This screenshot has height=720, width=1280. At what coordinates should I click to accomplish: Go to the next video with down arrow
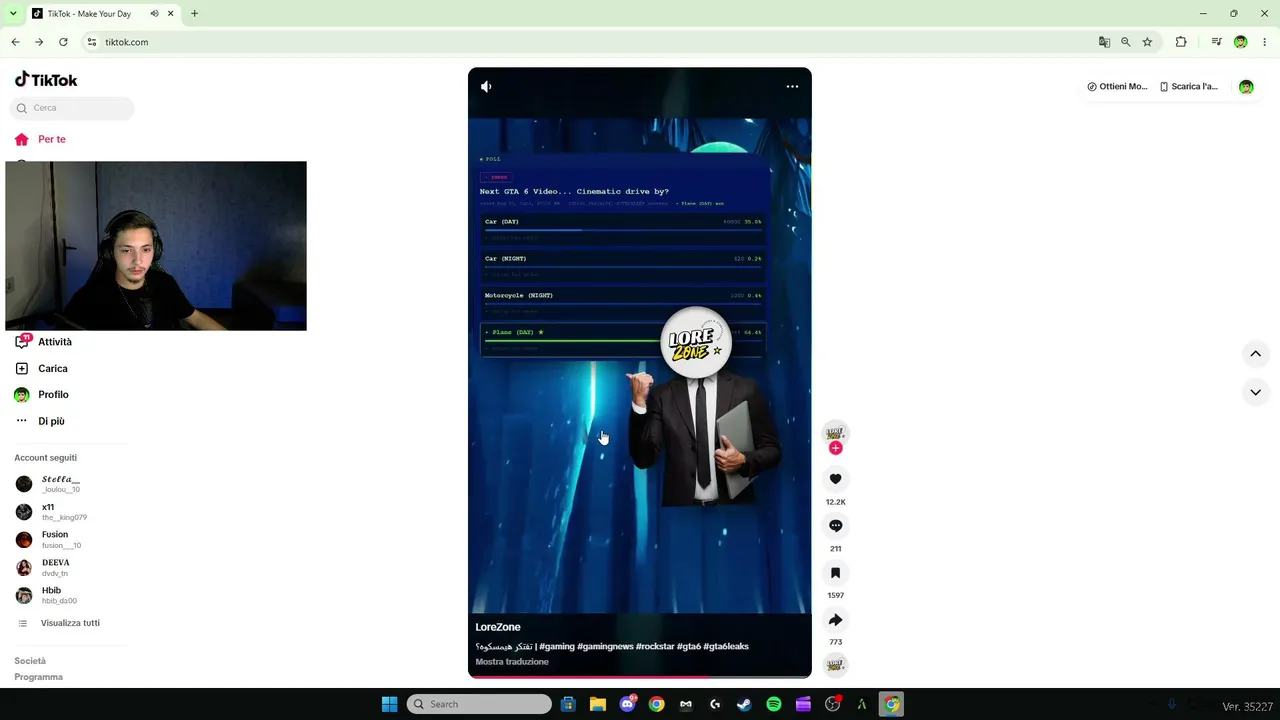(x=1255, y=392)
